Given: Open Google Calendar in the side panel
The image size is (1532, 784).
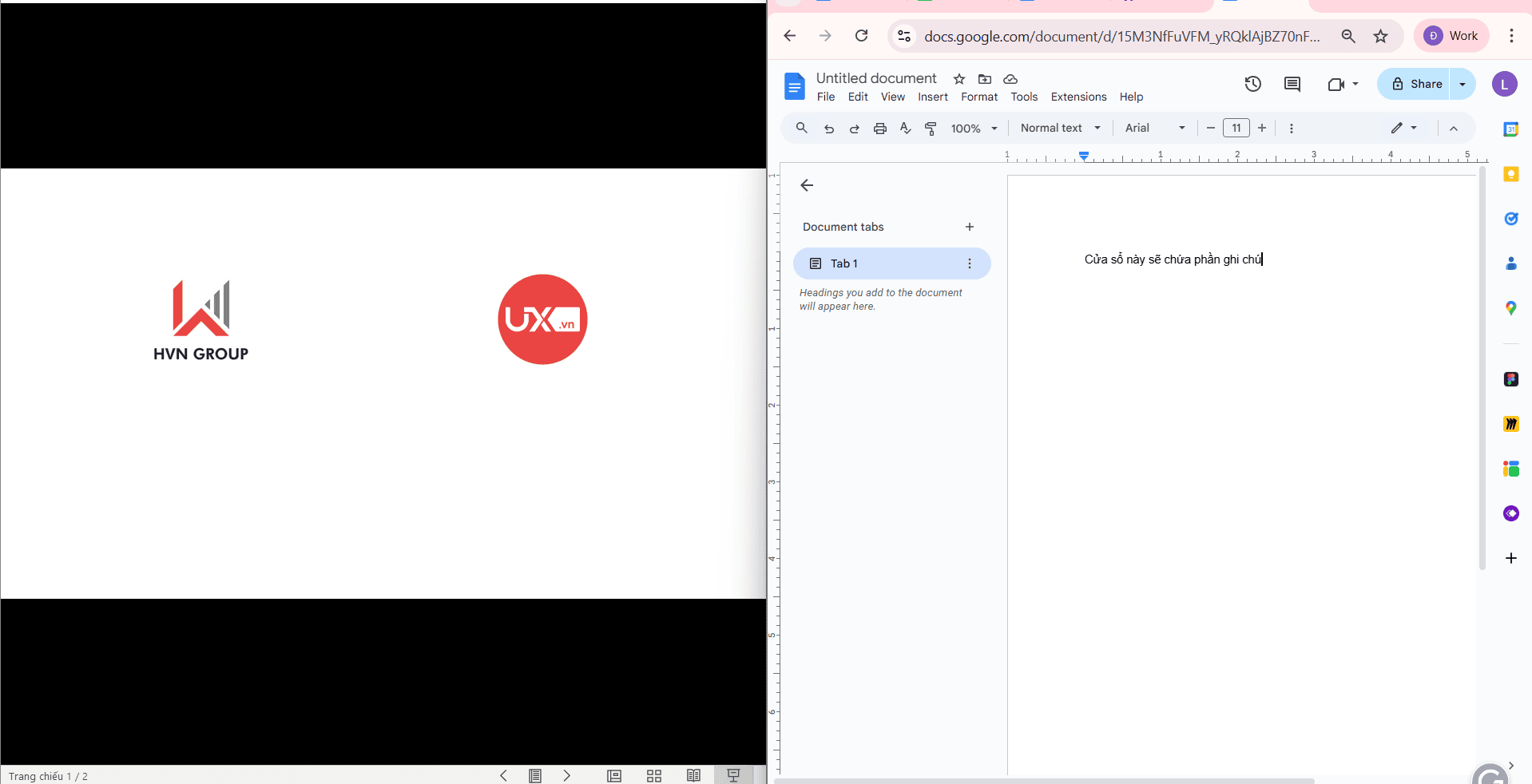Looking at the screenshot, I should point(1511,129).
